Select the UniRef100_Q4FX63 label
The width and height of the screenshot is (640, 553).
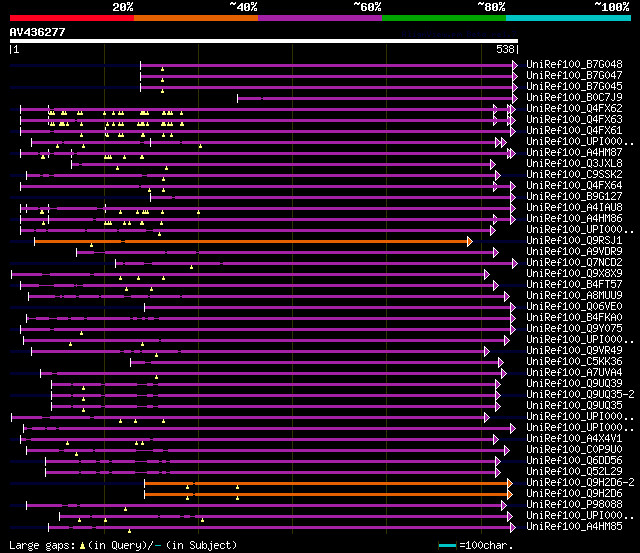point(574,120)
